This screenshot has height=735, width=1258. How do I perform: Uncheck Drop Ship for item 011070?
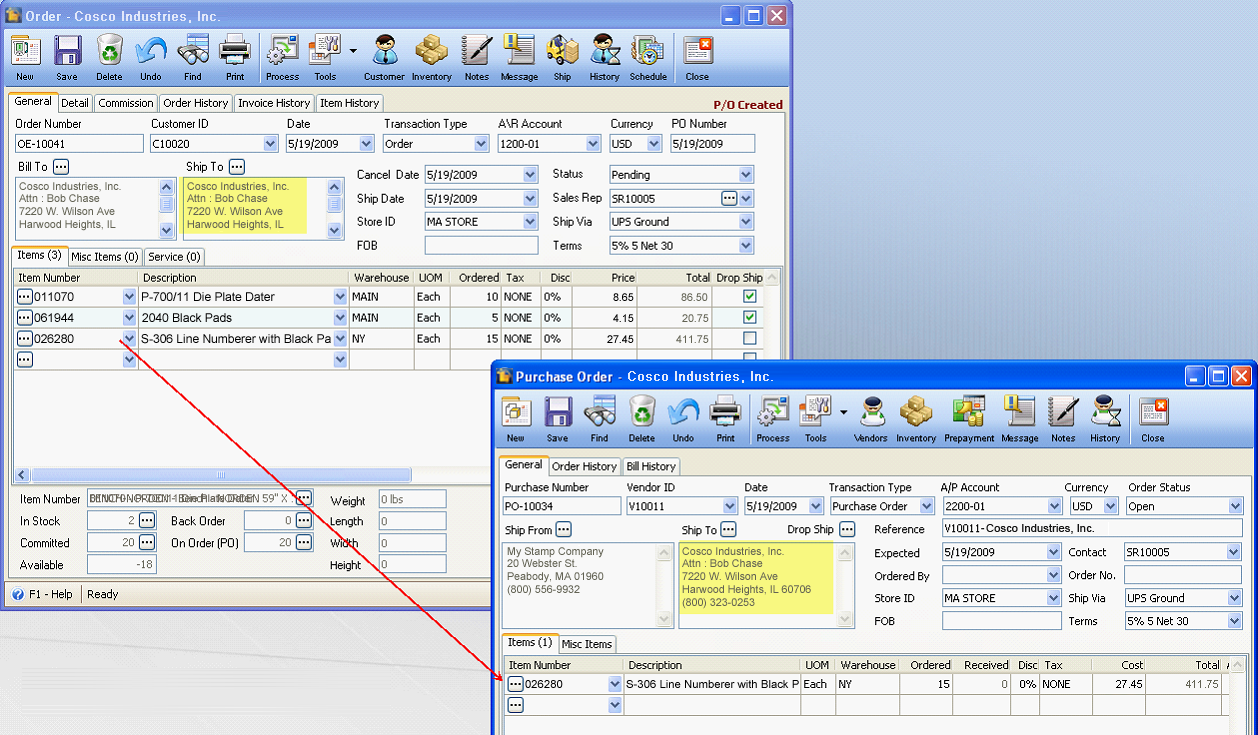click(750, 297)
